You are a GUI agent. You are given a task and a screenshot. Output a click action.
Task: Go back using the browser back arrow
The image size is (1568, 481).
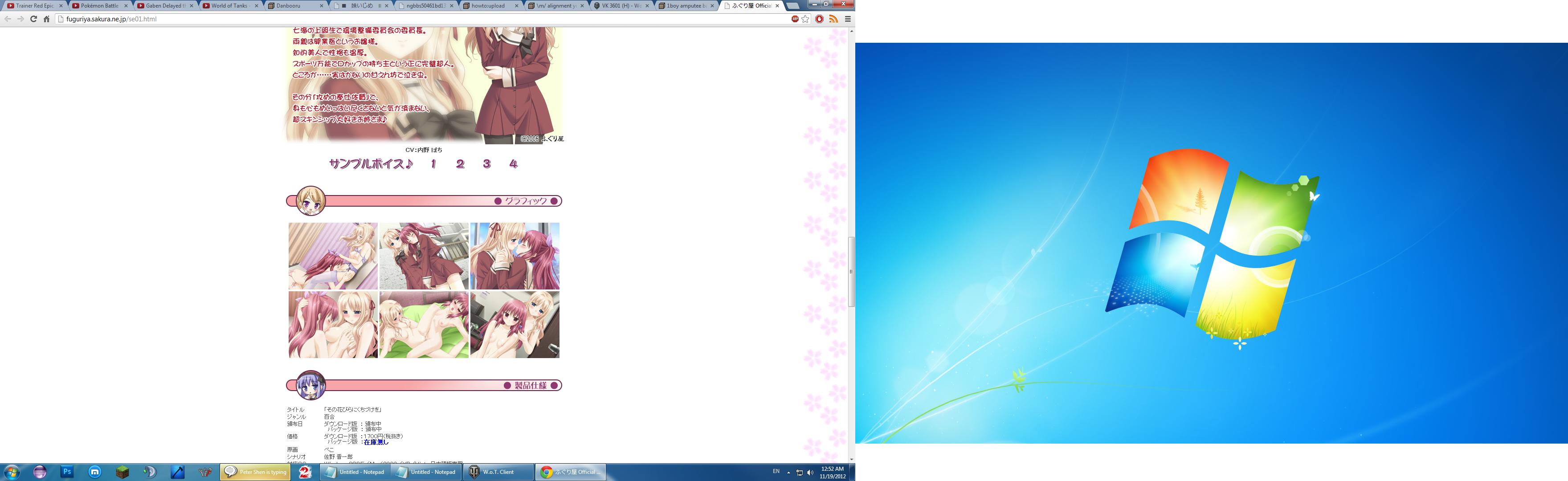(x=8, y=19)
